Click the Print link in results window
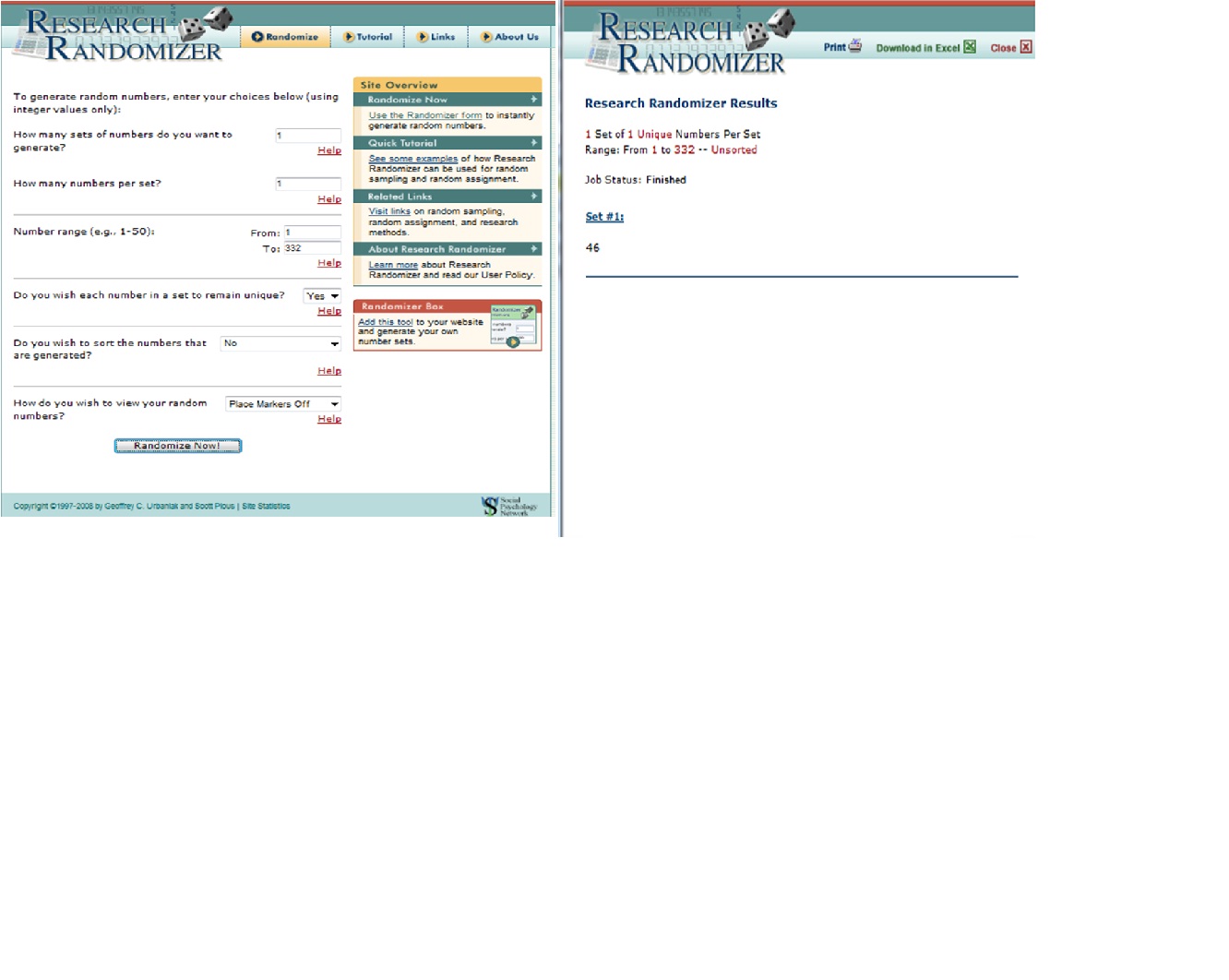Viewport: 1229px width, 980px height. pyautogui.click(x=834, y=47)
